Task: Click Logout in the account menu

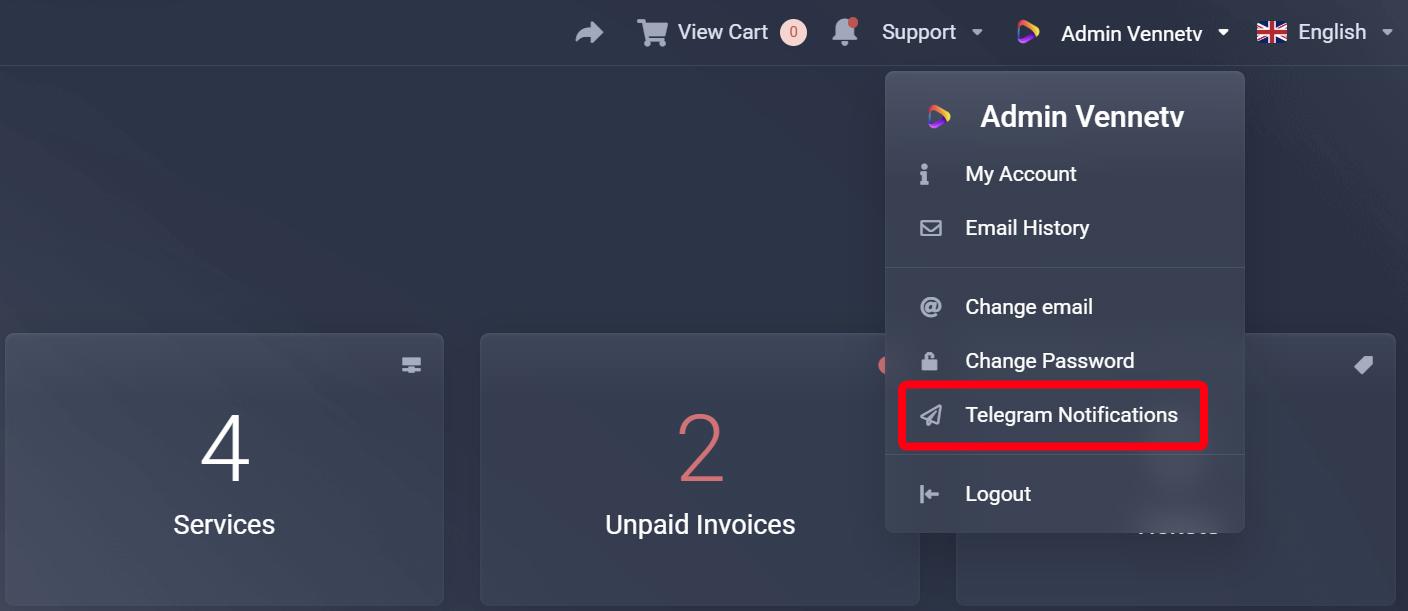Action: click(x=997, y=494)
